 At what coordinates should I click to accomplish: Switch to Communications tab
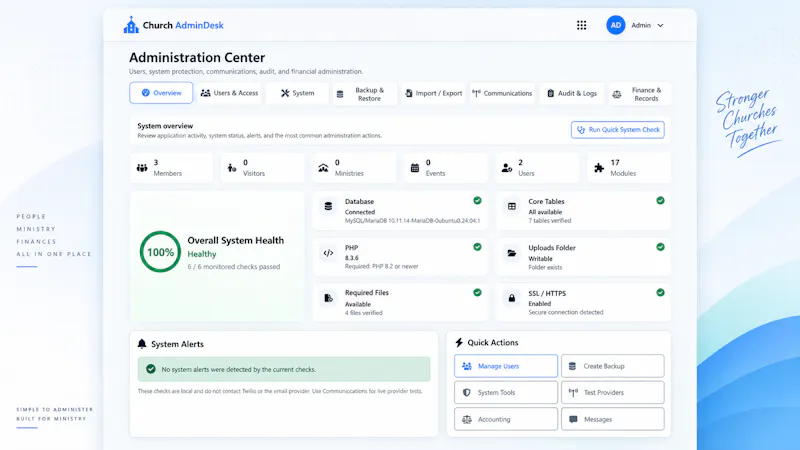coord(503,93)
